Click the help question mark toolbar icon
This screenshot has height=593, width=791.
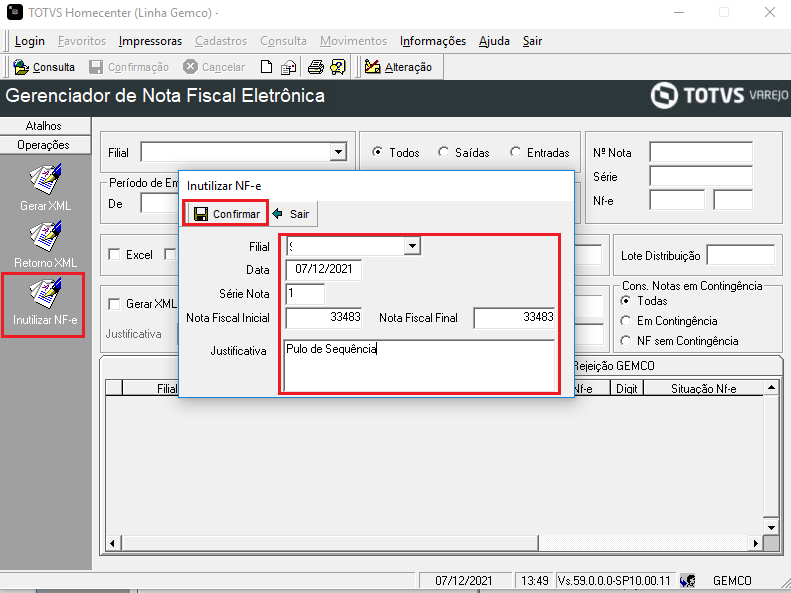coord(337,67)
